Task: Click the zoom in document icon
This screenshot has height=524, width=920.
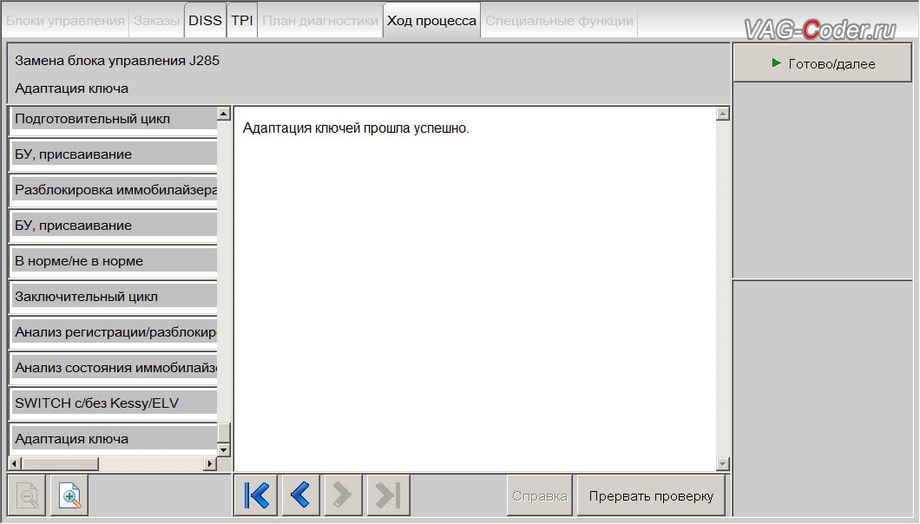Action: (70, 496)
